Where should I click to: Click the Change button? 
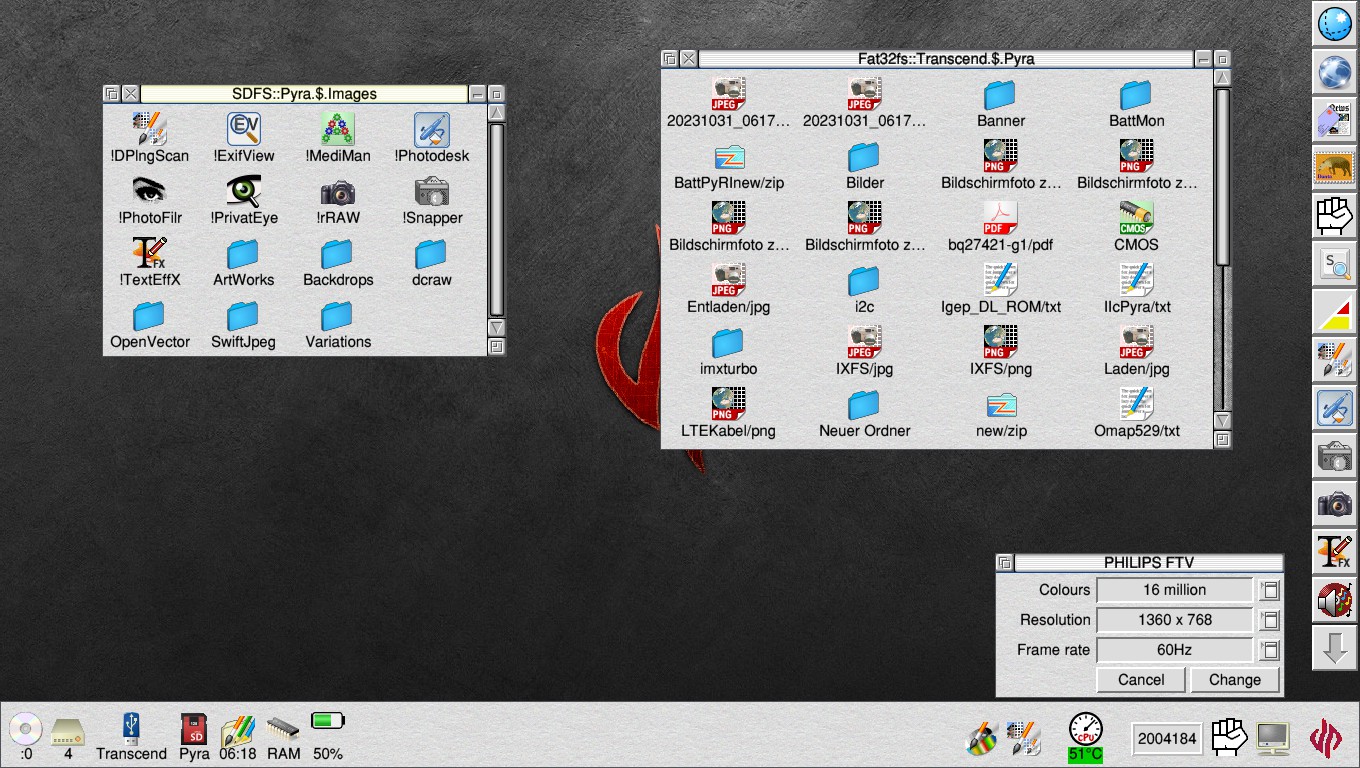(1235, 680)
